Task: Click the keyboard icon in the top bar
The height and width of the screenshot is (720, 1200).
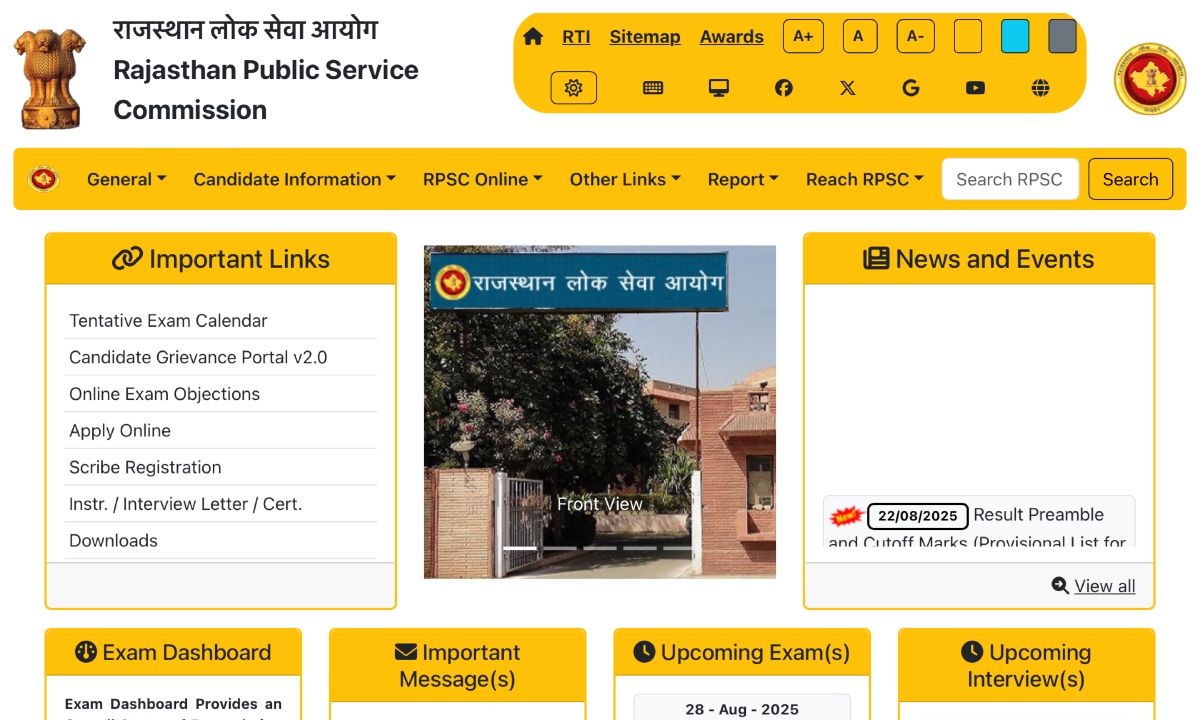Action: (x=653, y=88)
